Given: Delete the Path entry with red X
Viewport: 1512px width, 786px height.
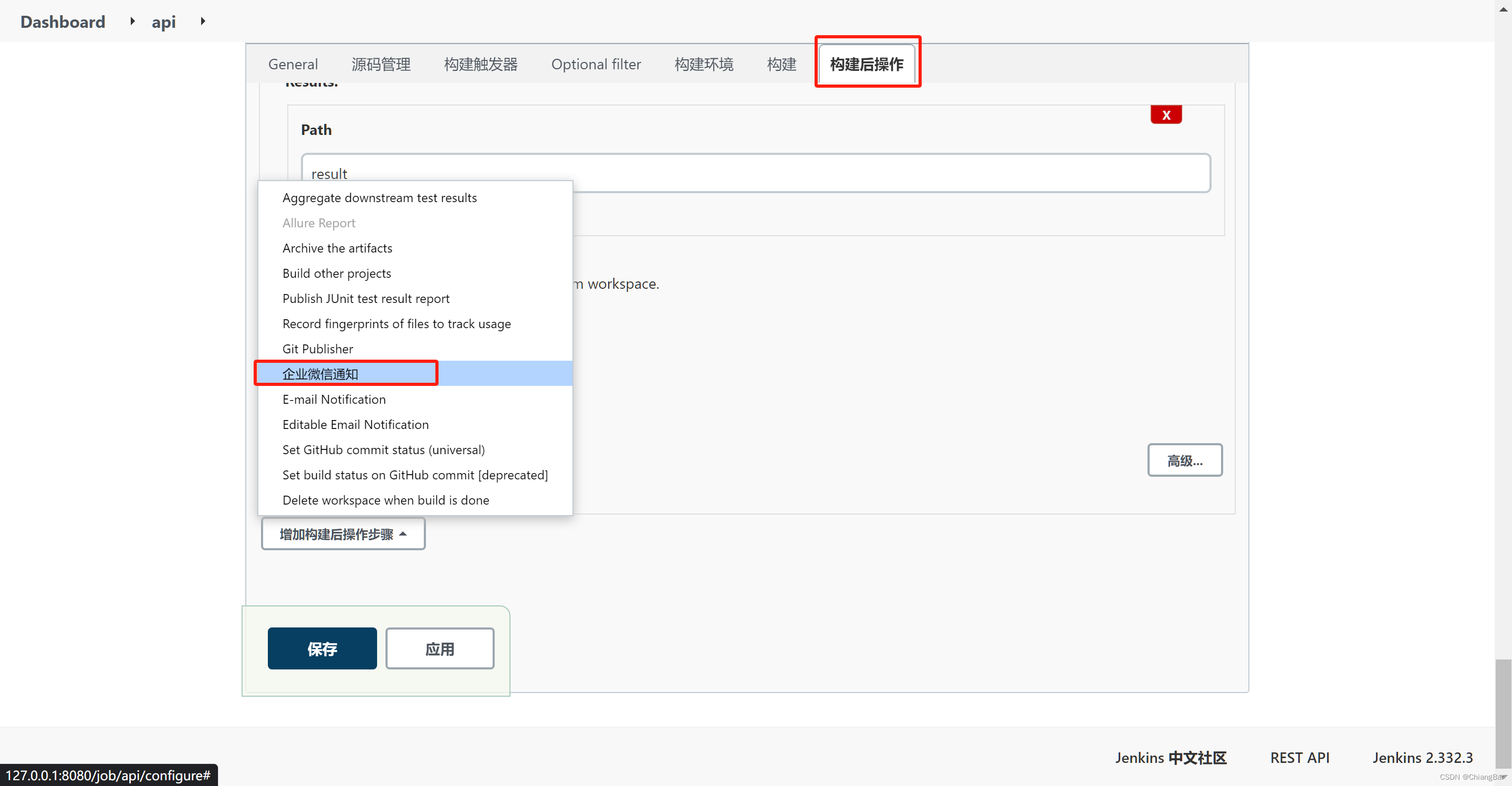Looking at the screenshot, I should click(x=1166, y=115).
